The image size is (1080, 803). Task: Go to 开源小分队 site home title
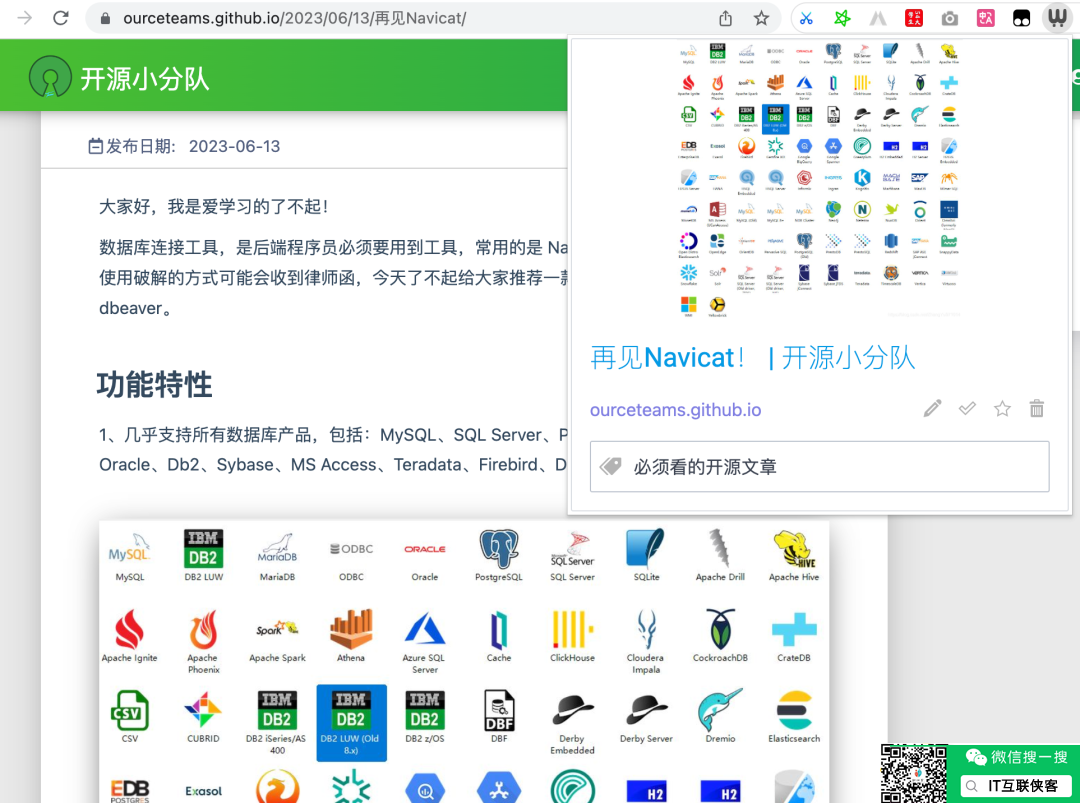click(145, 79)
